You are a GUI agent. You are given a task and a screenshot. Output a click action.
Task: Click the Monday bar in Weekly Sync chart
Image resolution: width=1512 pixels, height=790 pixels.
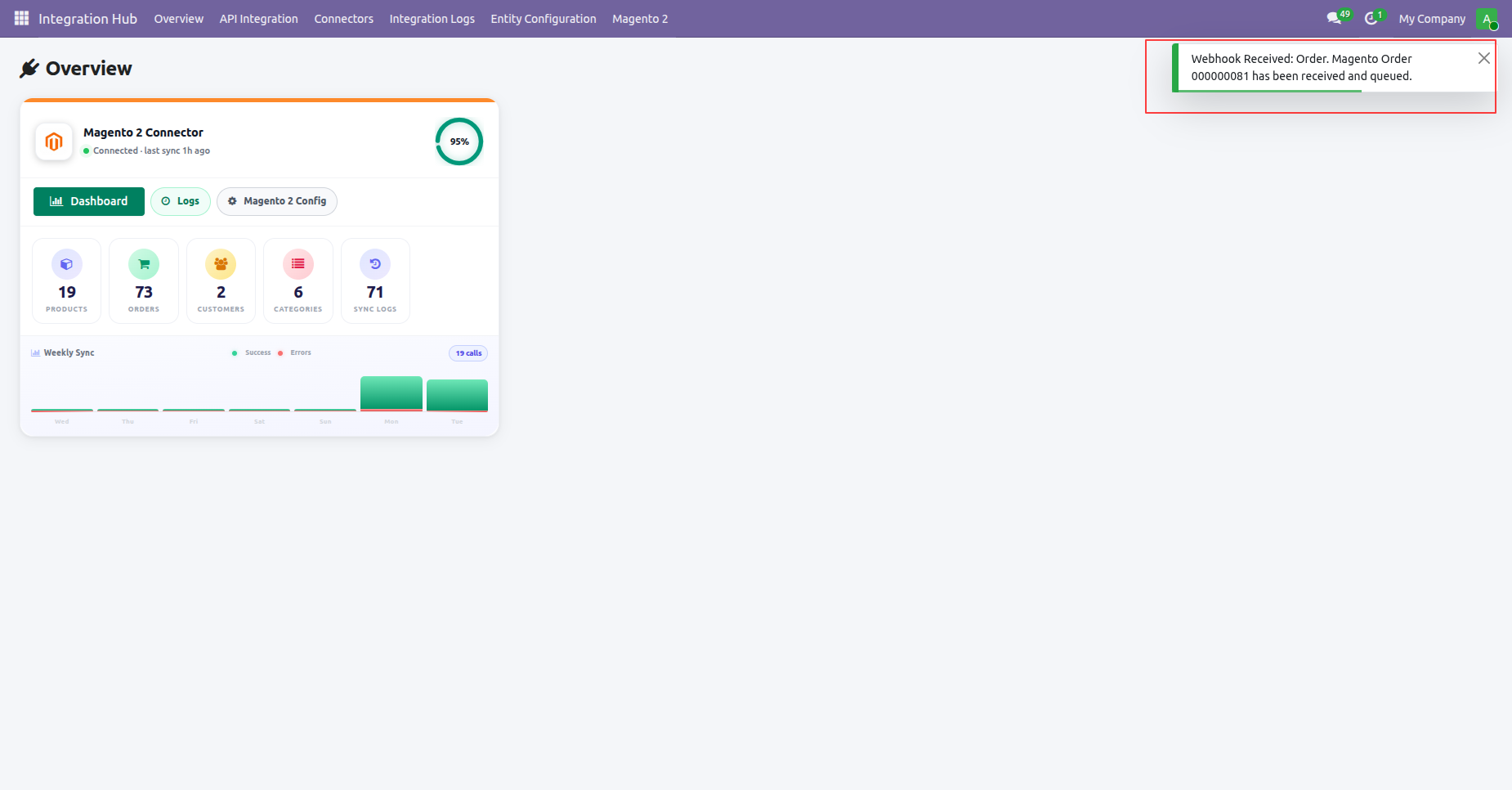pos(391,393)
